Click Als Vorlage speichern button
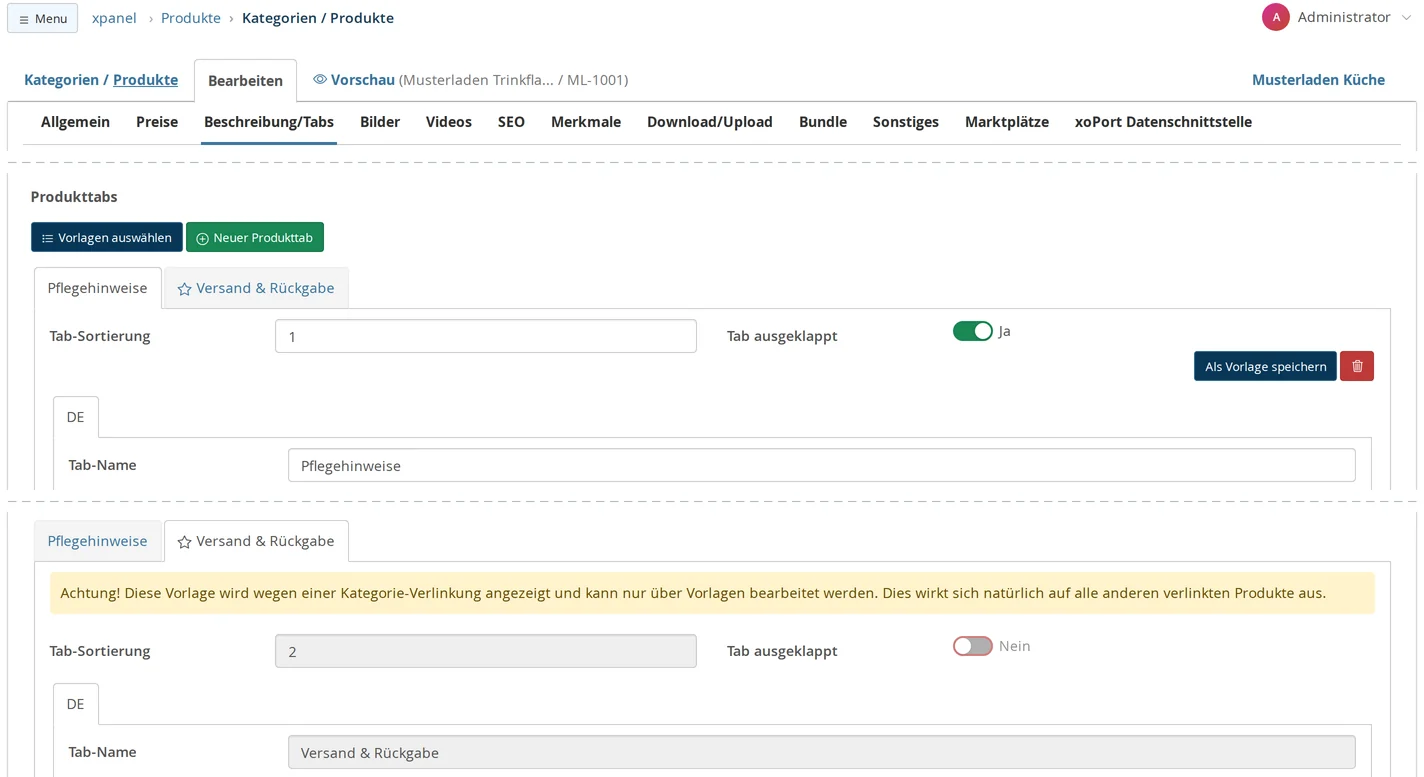The height and width of the screenshot is (777, 1424). [1265, 366]
